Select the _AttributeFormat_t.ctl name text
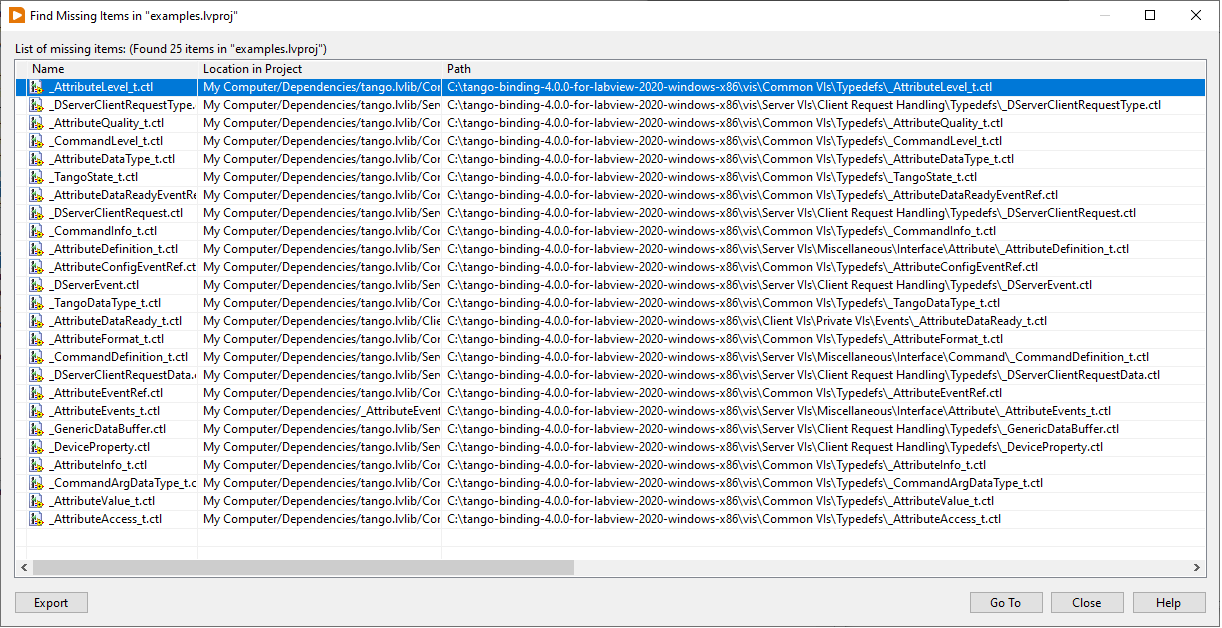 (x=106, y=339)
